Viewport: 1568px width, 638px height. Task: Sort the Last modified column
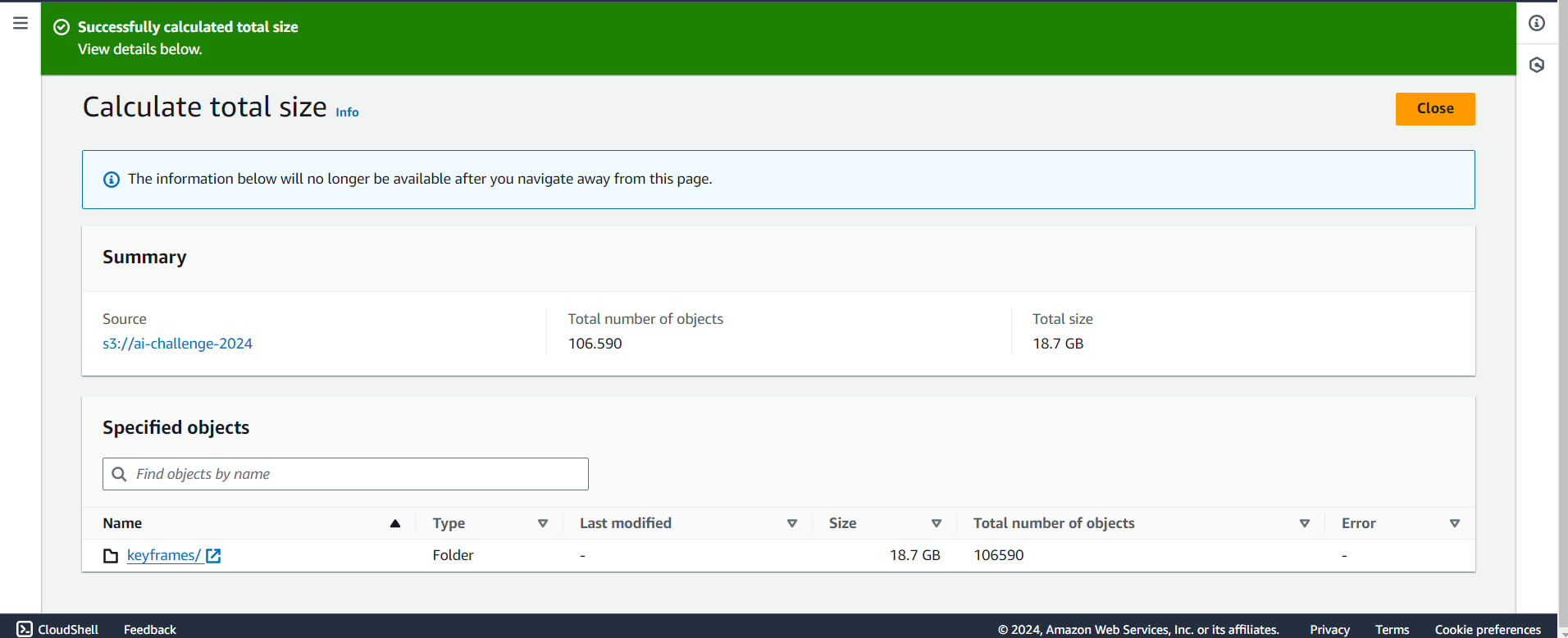pyautogui.click(x=792, y=523)
